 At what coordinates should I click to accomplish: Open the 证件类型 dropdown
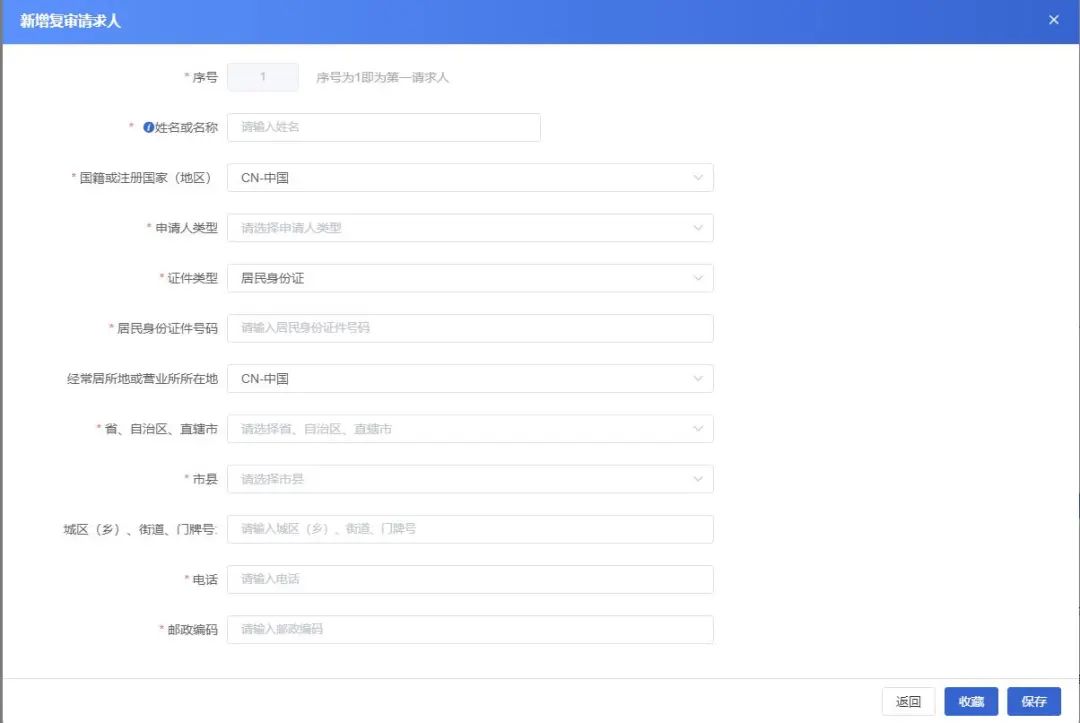pyautogui.click(x=470, y=278)
